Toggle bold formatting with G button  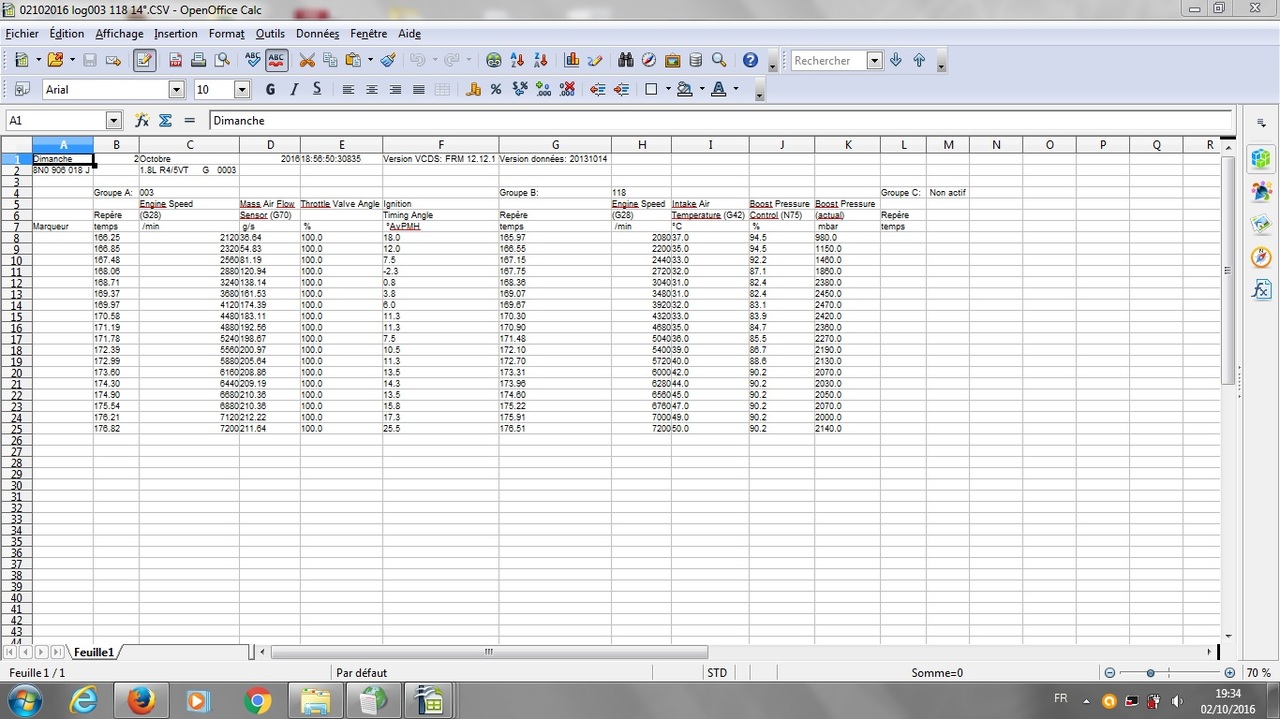pos(270,89)
